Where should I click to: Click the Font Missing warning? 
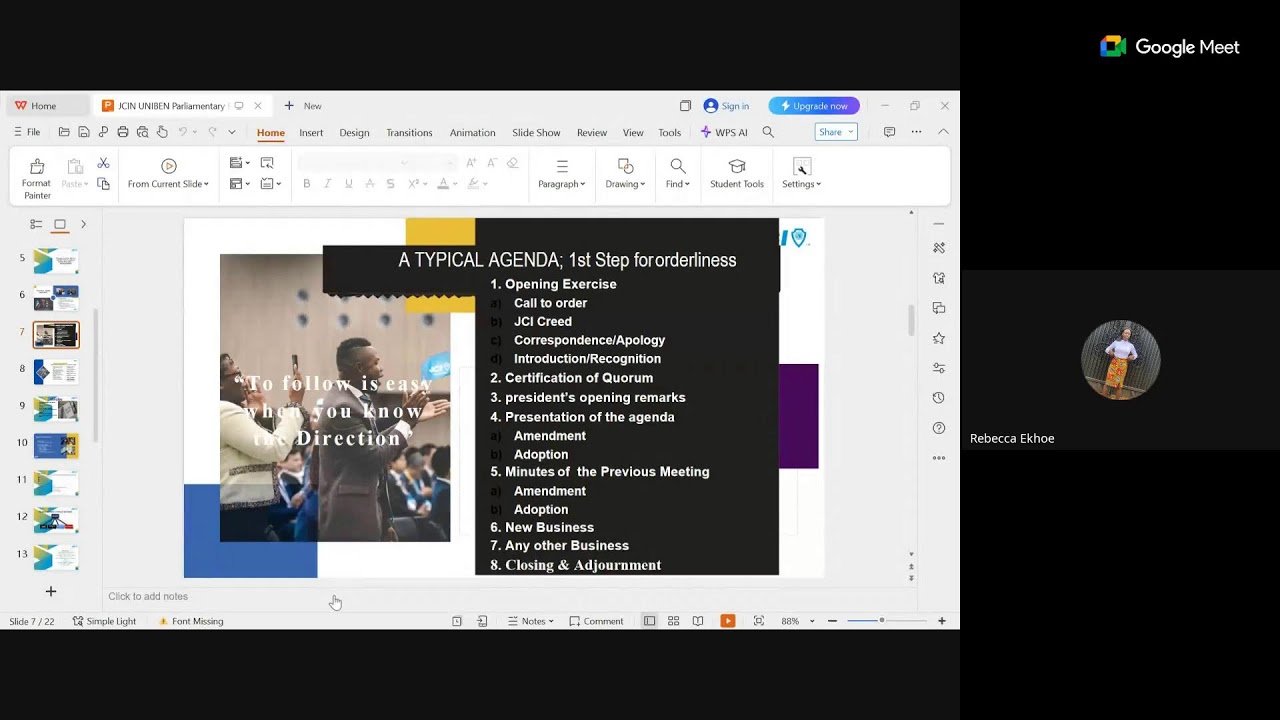[x=191, y=621]
